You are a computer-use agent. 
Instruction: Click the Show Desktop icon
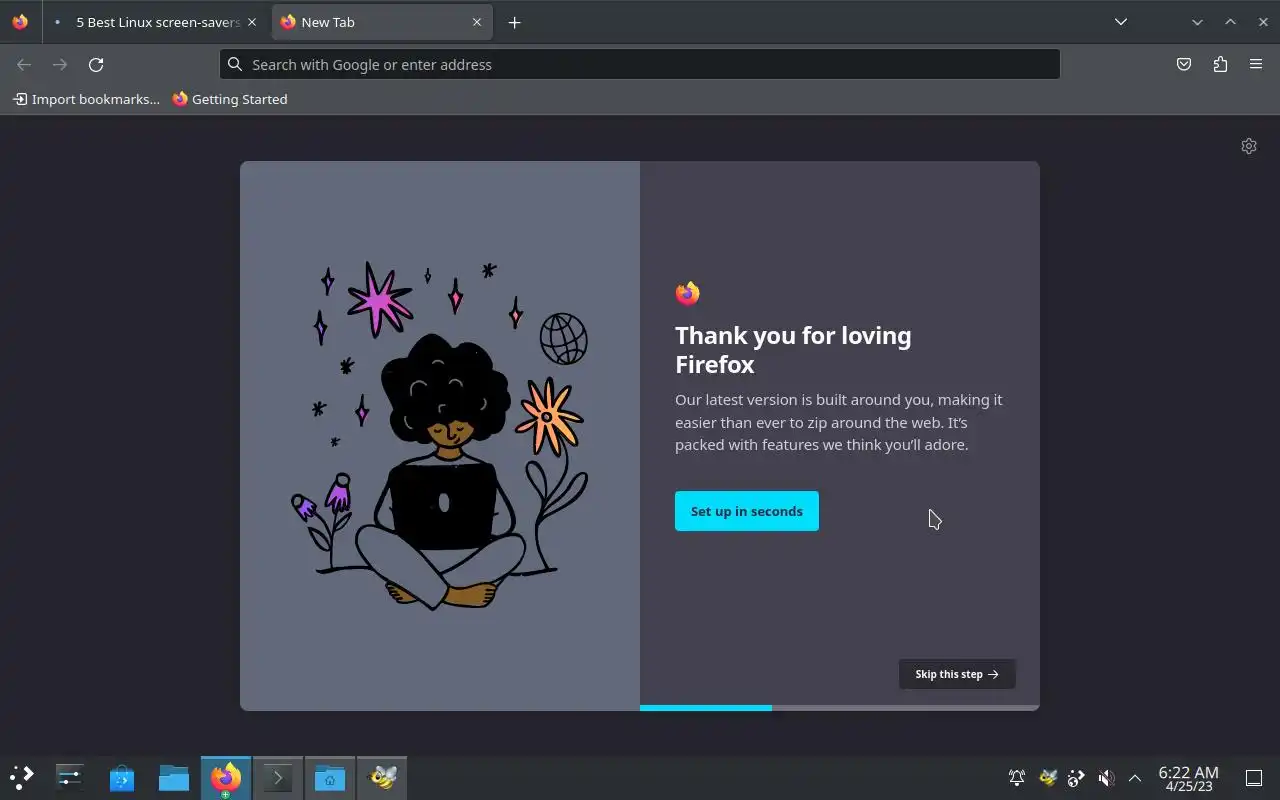coord(1254,777)
